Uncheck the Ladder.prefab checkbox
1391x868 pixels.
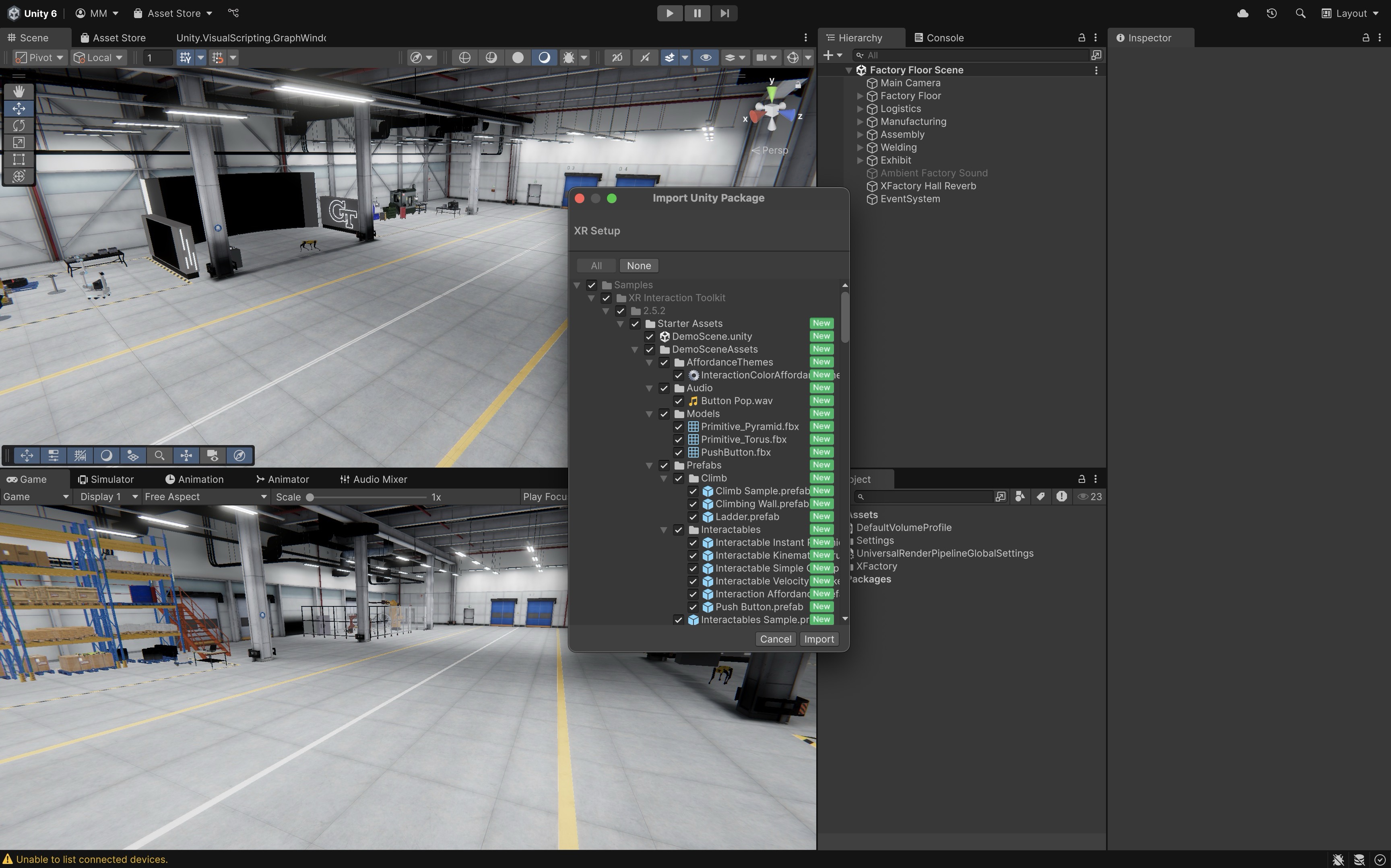693,517
